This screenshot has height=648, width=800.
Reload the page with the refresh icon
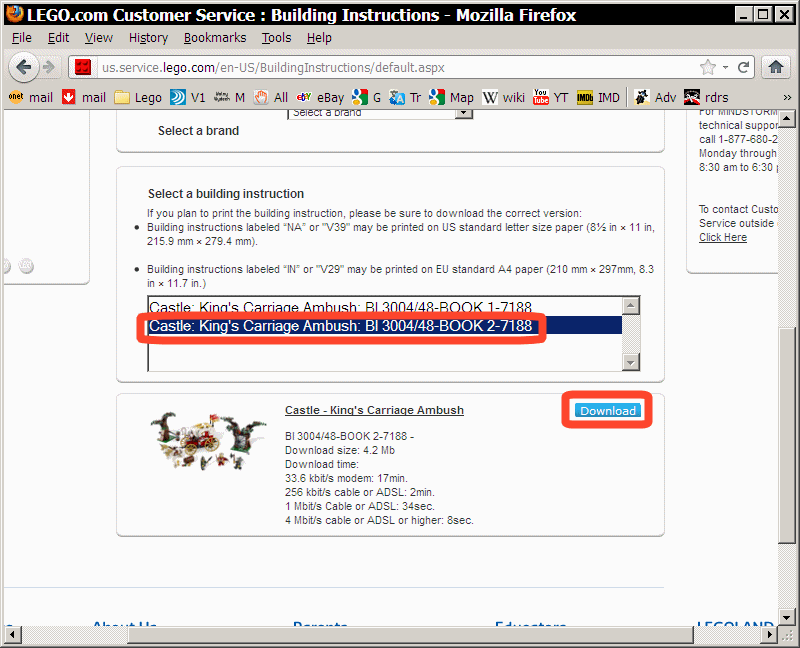tap(743, 67)
